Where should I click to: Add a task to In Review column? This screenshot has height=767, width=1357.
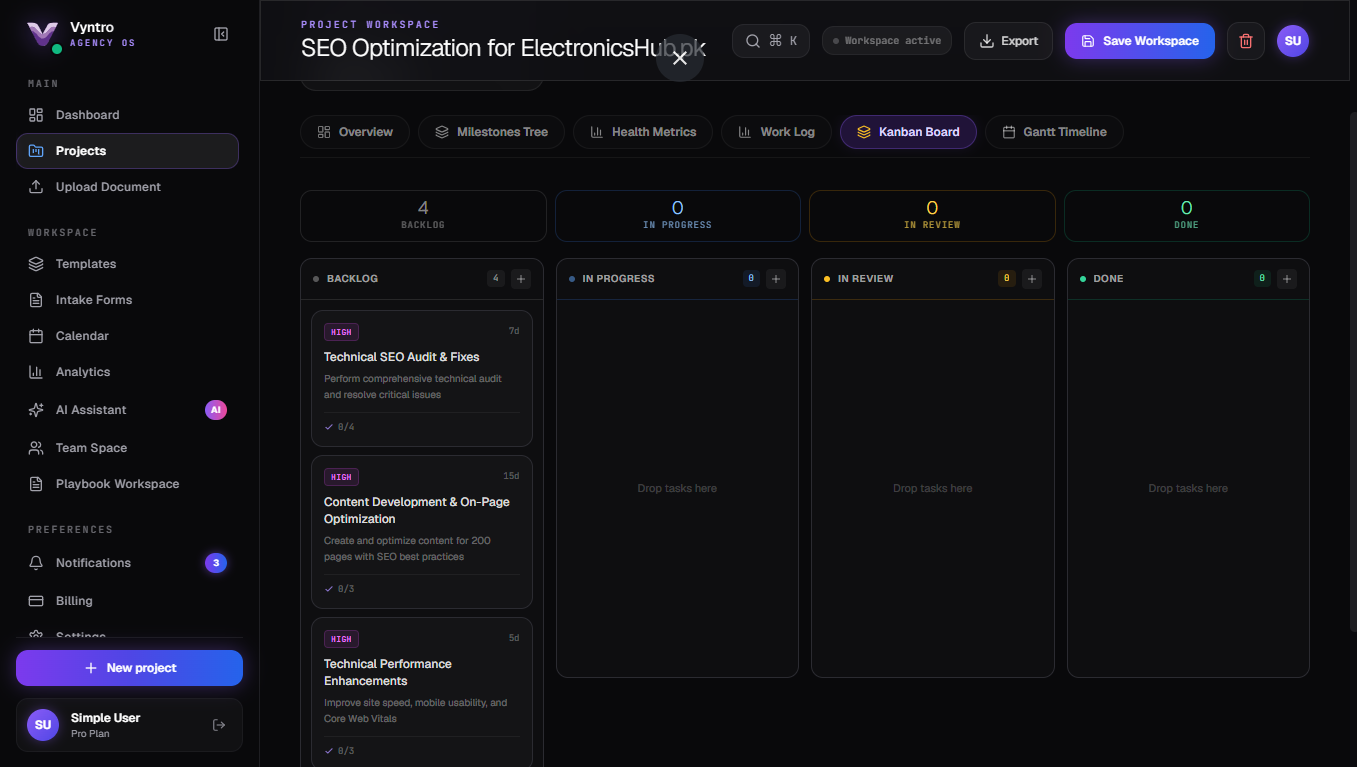[1032, 279]
